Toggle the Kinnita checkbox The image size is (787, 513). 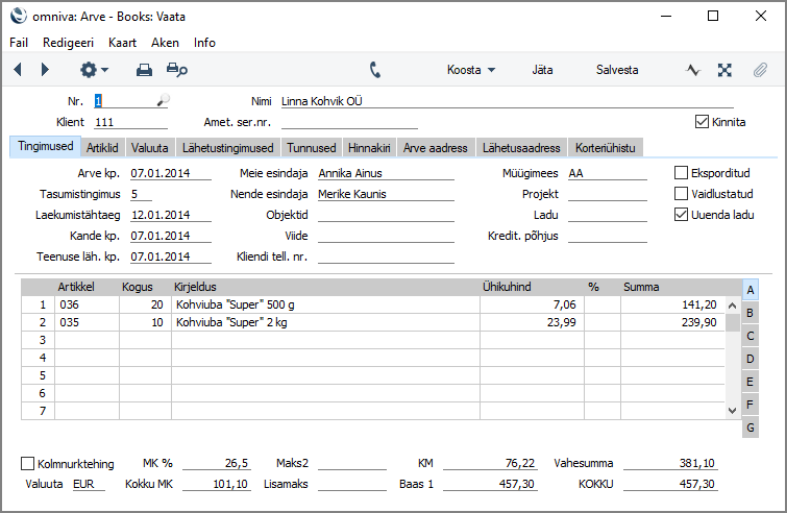[x=701, y=121]
